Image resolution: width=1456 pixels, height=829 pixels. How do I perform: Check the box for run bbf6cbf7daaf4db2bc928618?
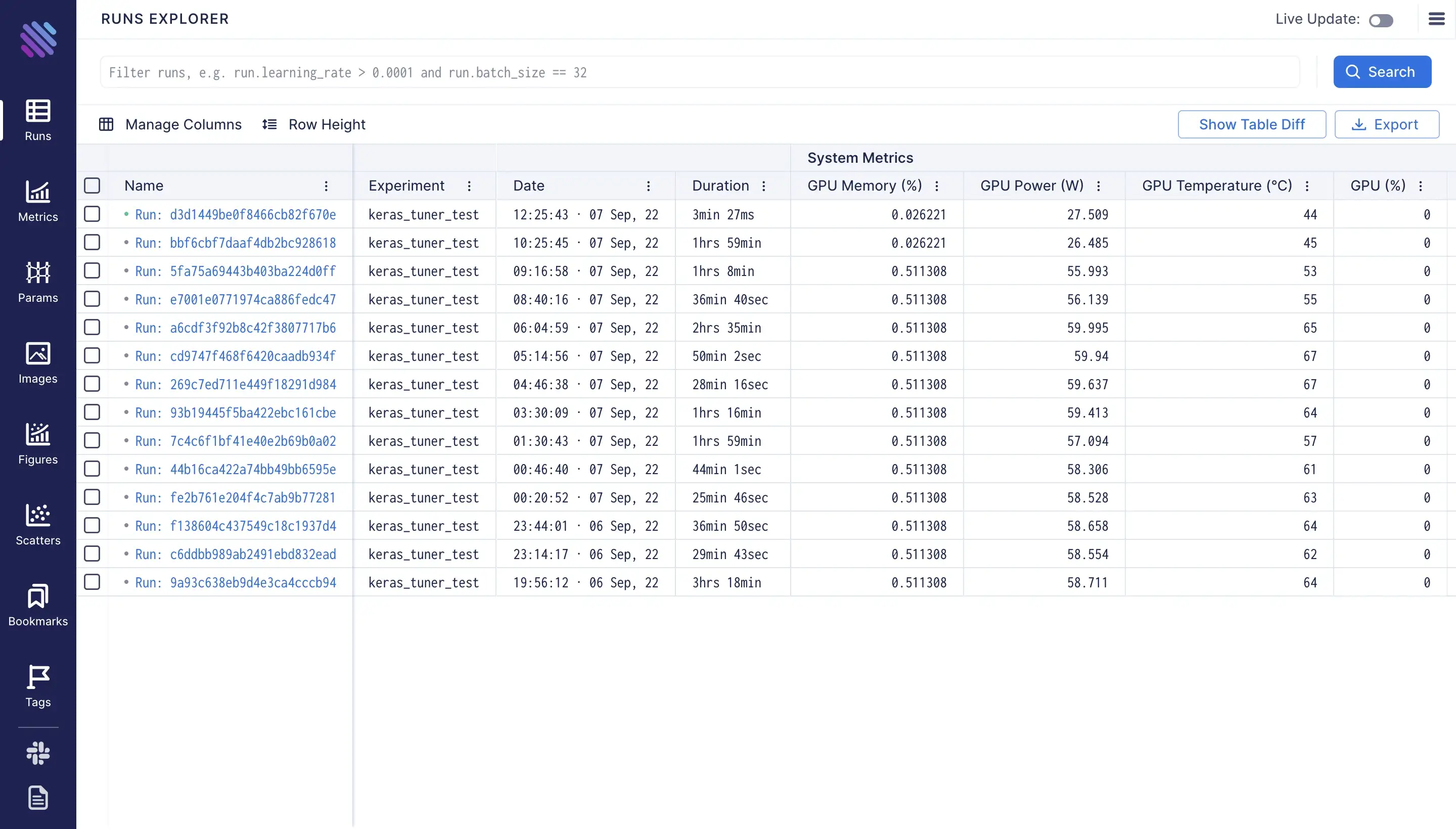92,243
